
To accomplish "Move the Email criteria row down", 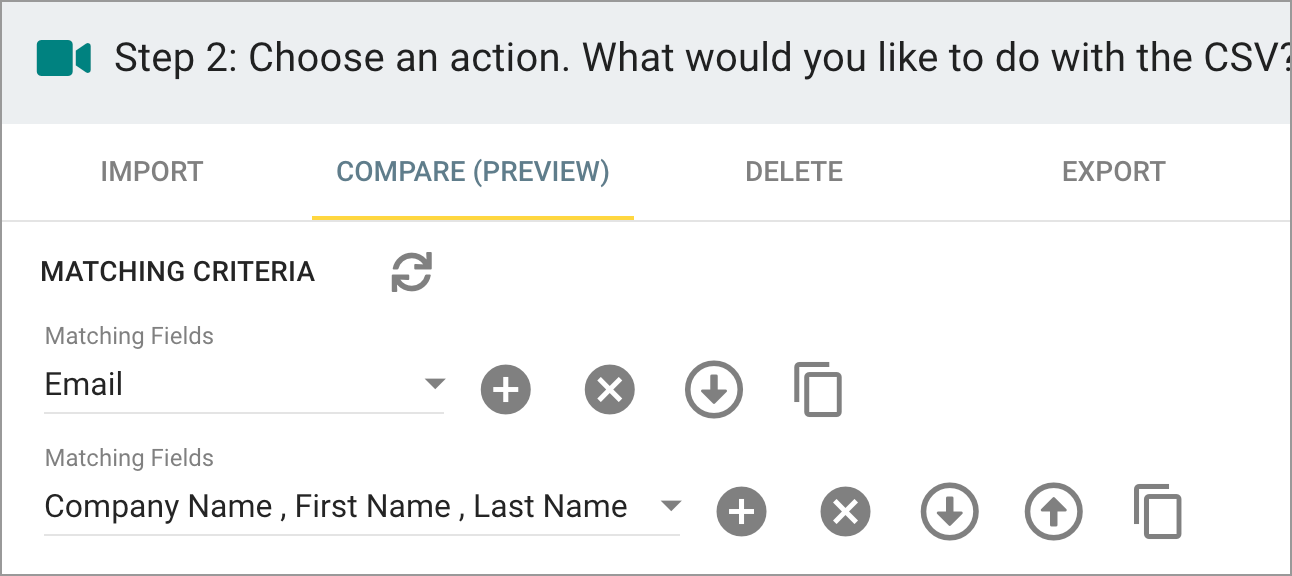I will (714, 389).
